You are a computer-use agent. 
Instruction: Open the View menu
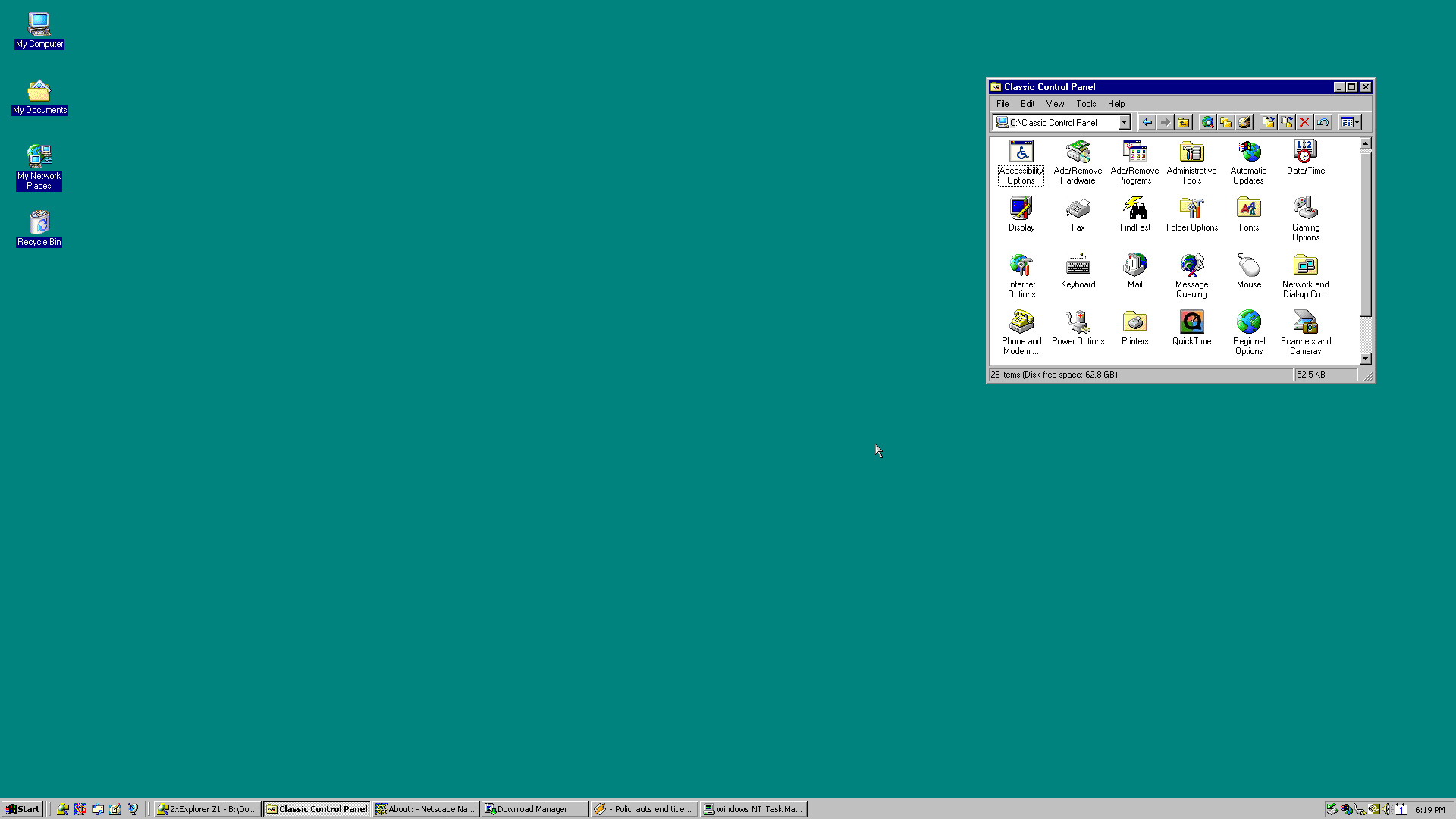tap(1055, 104)
